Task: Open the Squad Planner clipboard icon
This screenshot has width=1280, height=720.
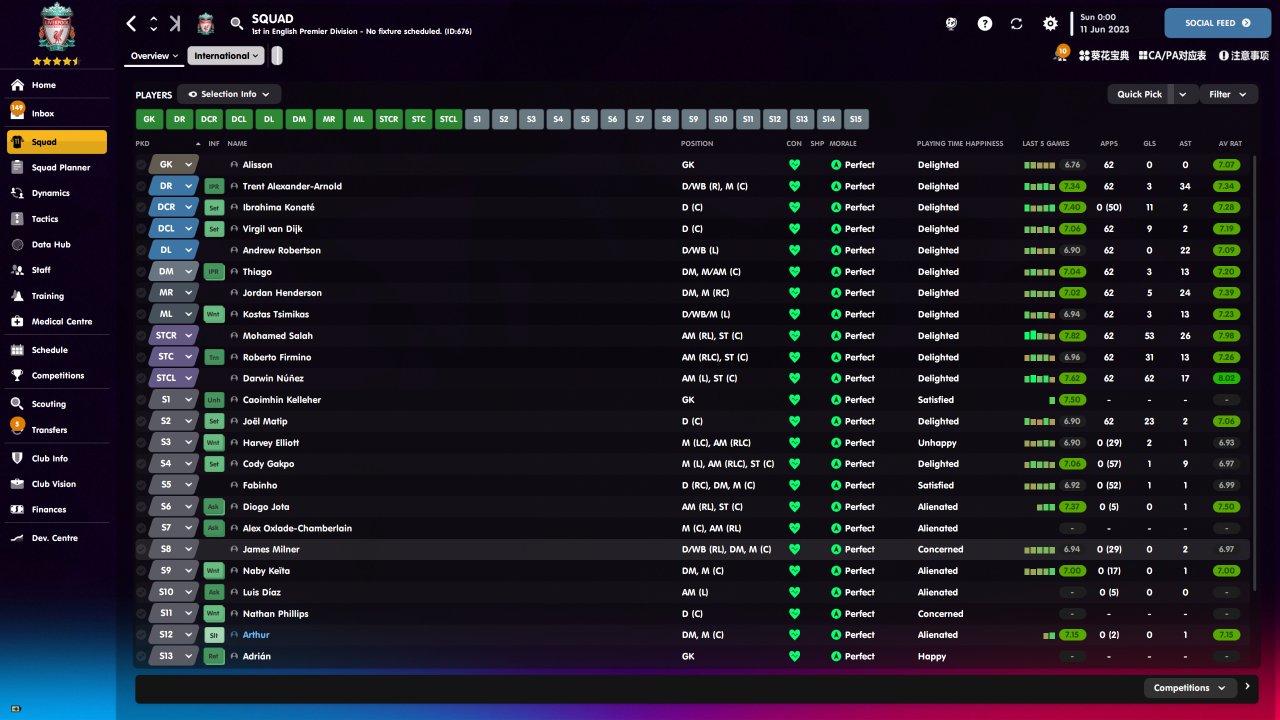Action: (x=17, y=168)
